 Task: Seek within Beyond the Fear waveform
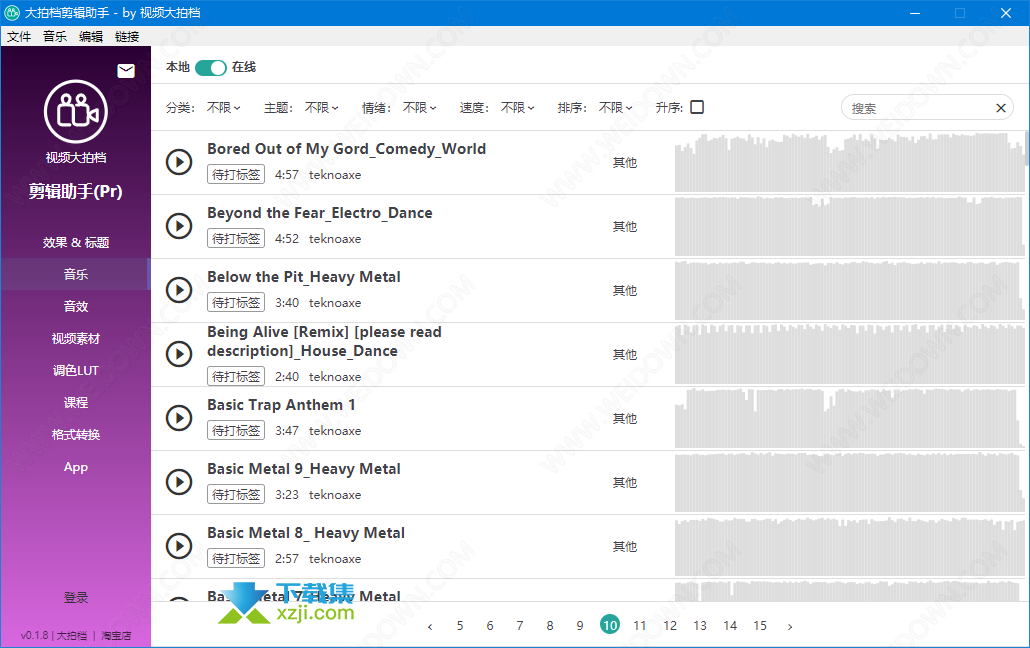849,226
